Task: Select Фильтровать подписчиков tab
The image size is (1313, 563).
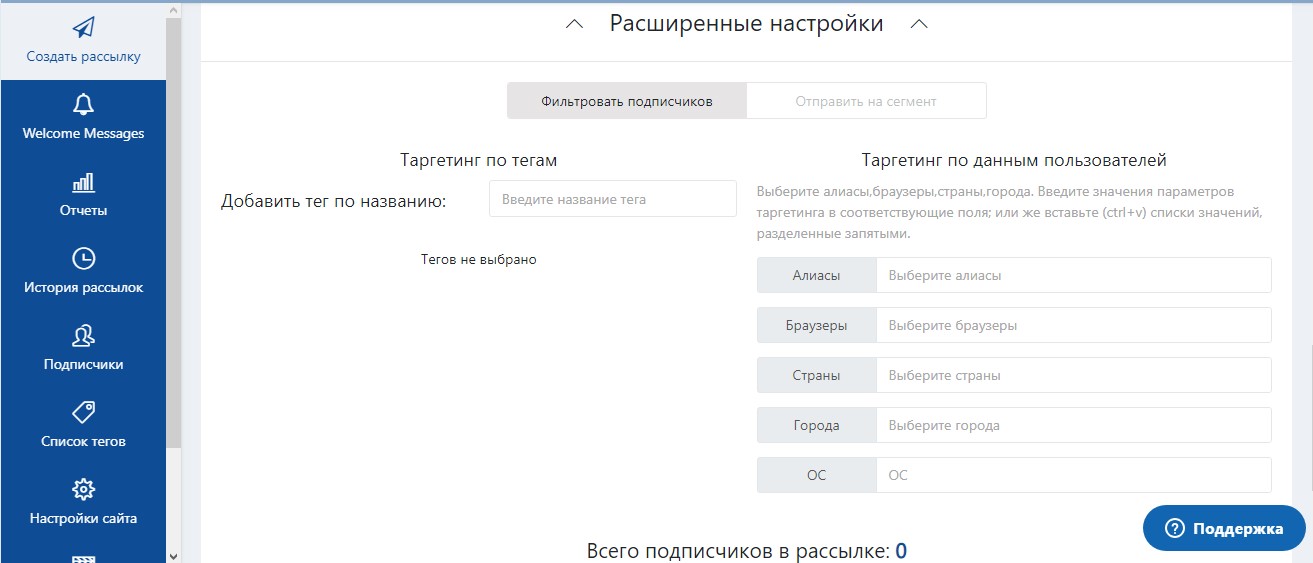Action: pyautogui.click(x=627, y=101)
